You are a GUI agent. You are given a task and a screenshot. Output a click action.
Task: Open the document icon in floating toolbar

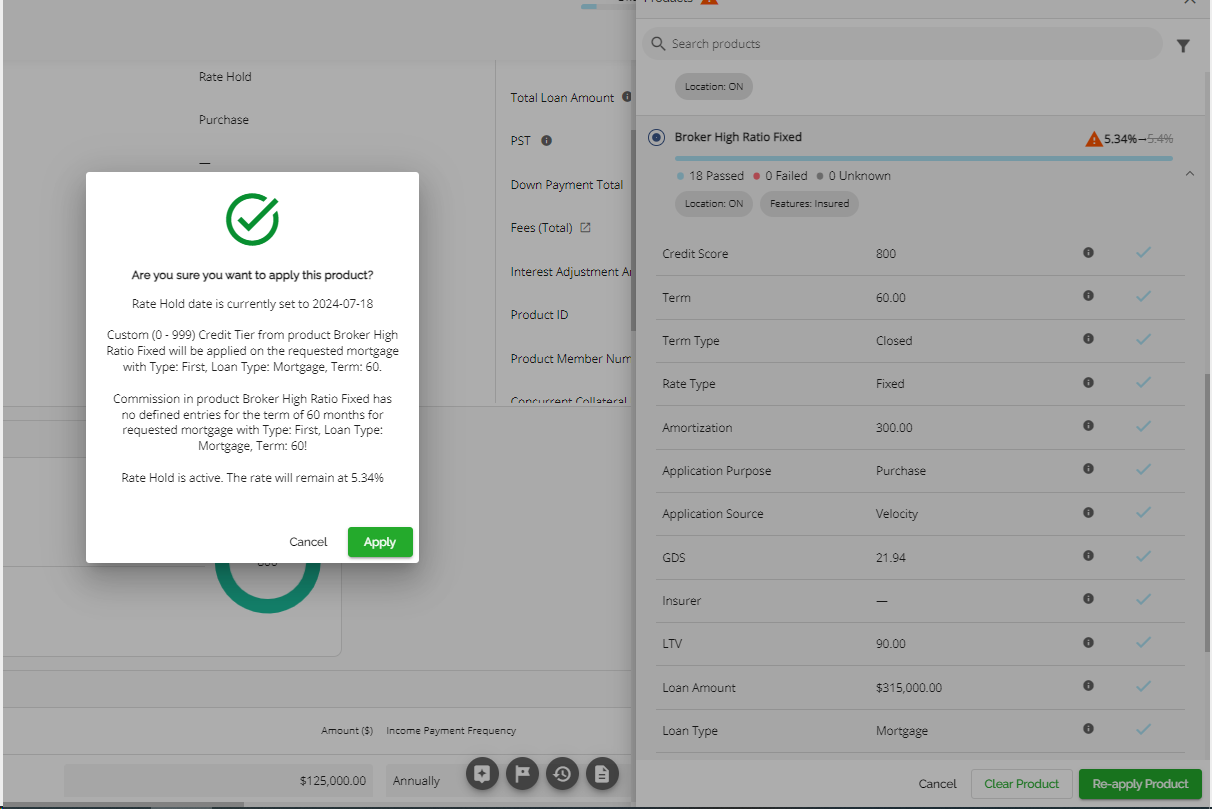pos(602,773)
